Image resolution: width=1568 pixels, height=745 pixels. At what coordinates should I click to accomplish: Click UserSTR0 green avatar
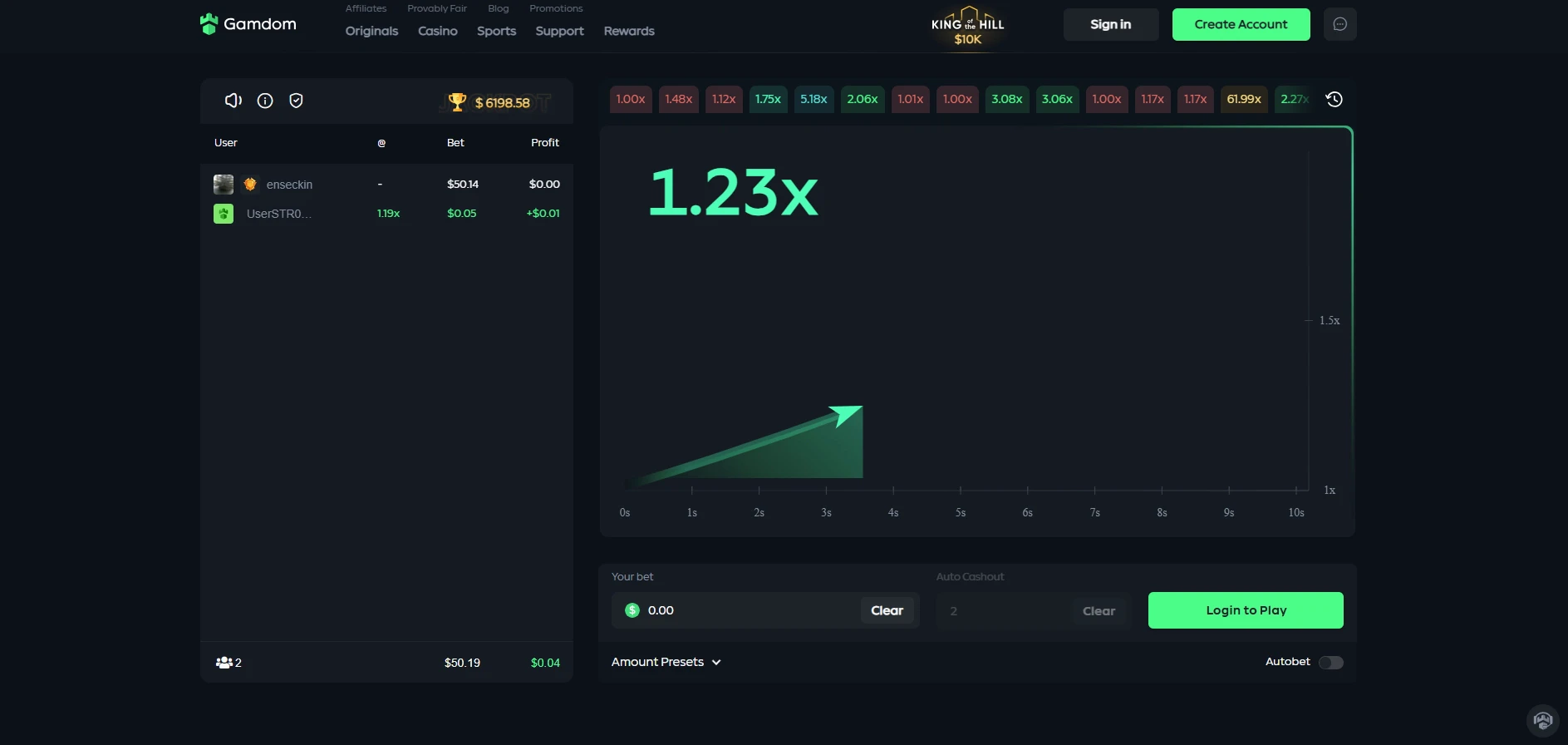coord(224,214)
